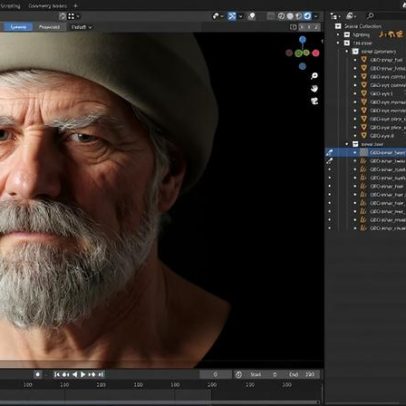
Task: Click the bright red X axis gizmo ball
Action: [x=315, y=53]
